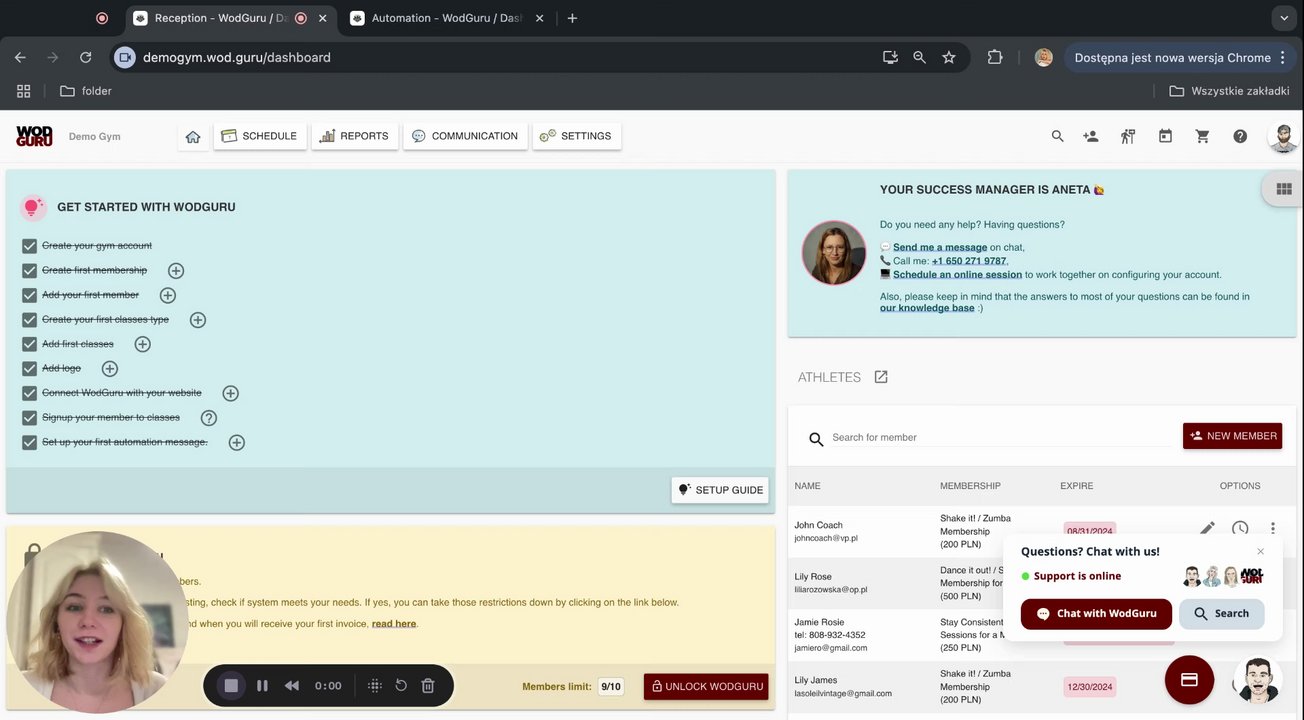This screenshot has width=1304, height=720.
Task: Close the Questions? Chat with us popup
Action: [1261, 551]
